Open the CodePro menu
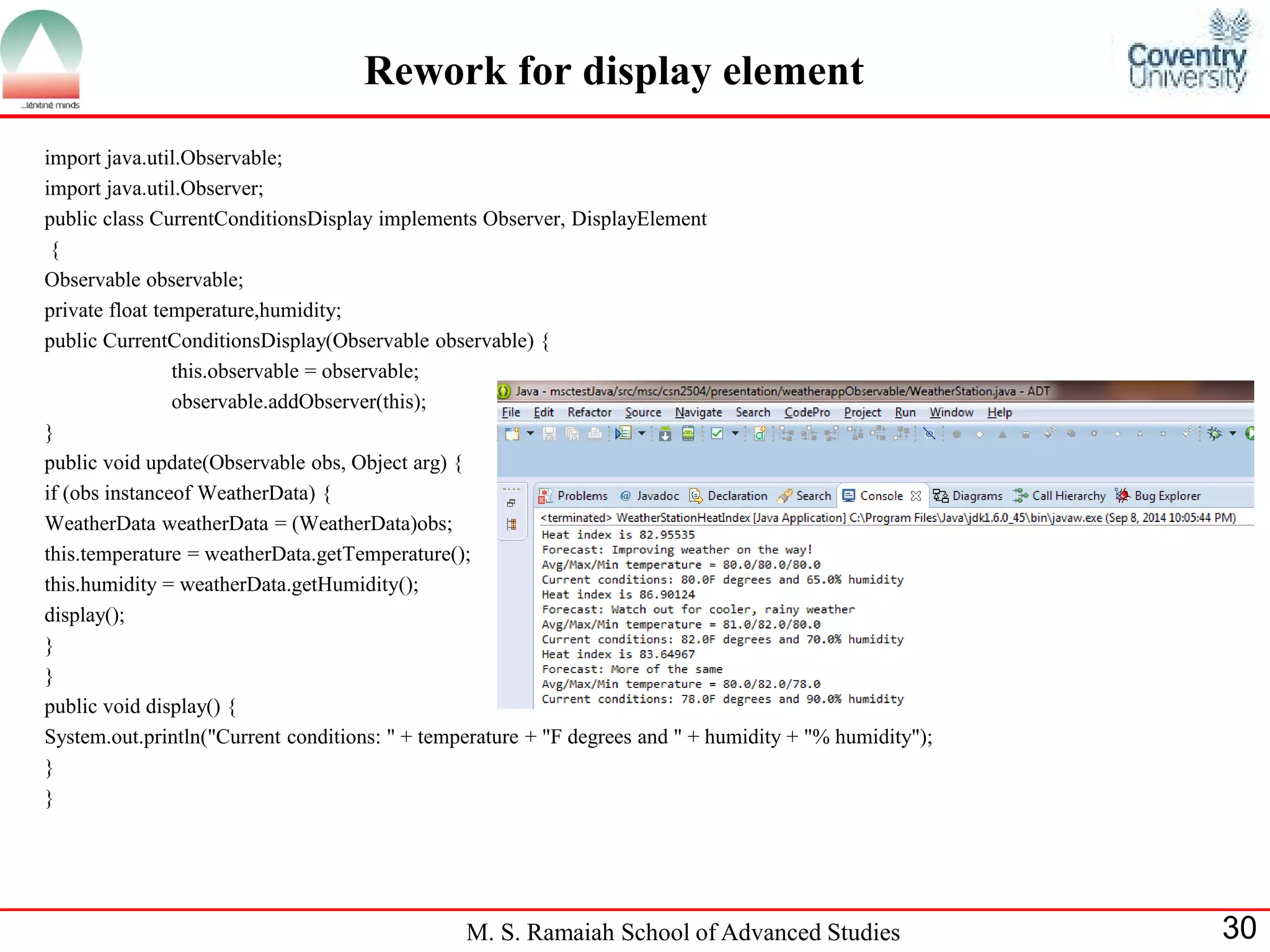1270x952 pixels. [x=807, y=413]
